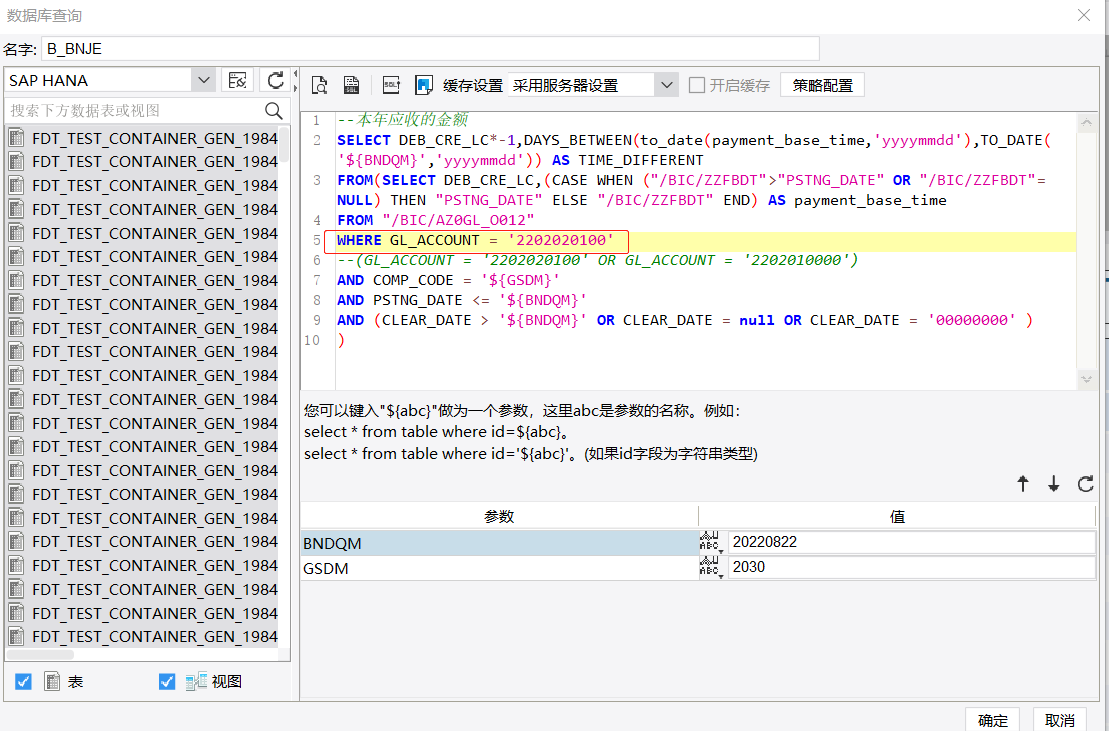Click the SQL editor scroll-down arrow
Screen dimensions: 1109x731
pos(1086,379)
